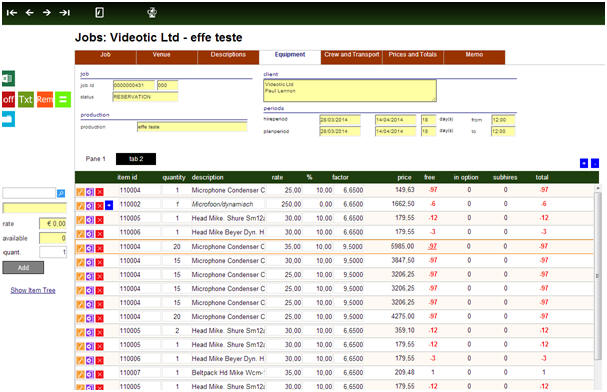Open Crew and Transport tab

(x=352, y=57)
